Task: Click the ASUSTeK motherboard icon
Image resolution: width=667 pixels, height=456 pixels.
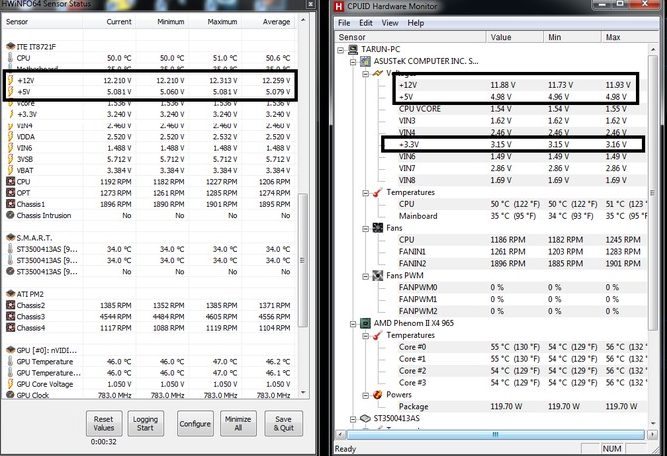Action: pos(365,61)
